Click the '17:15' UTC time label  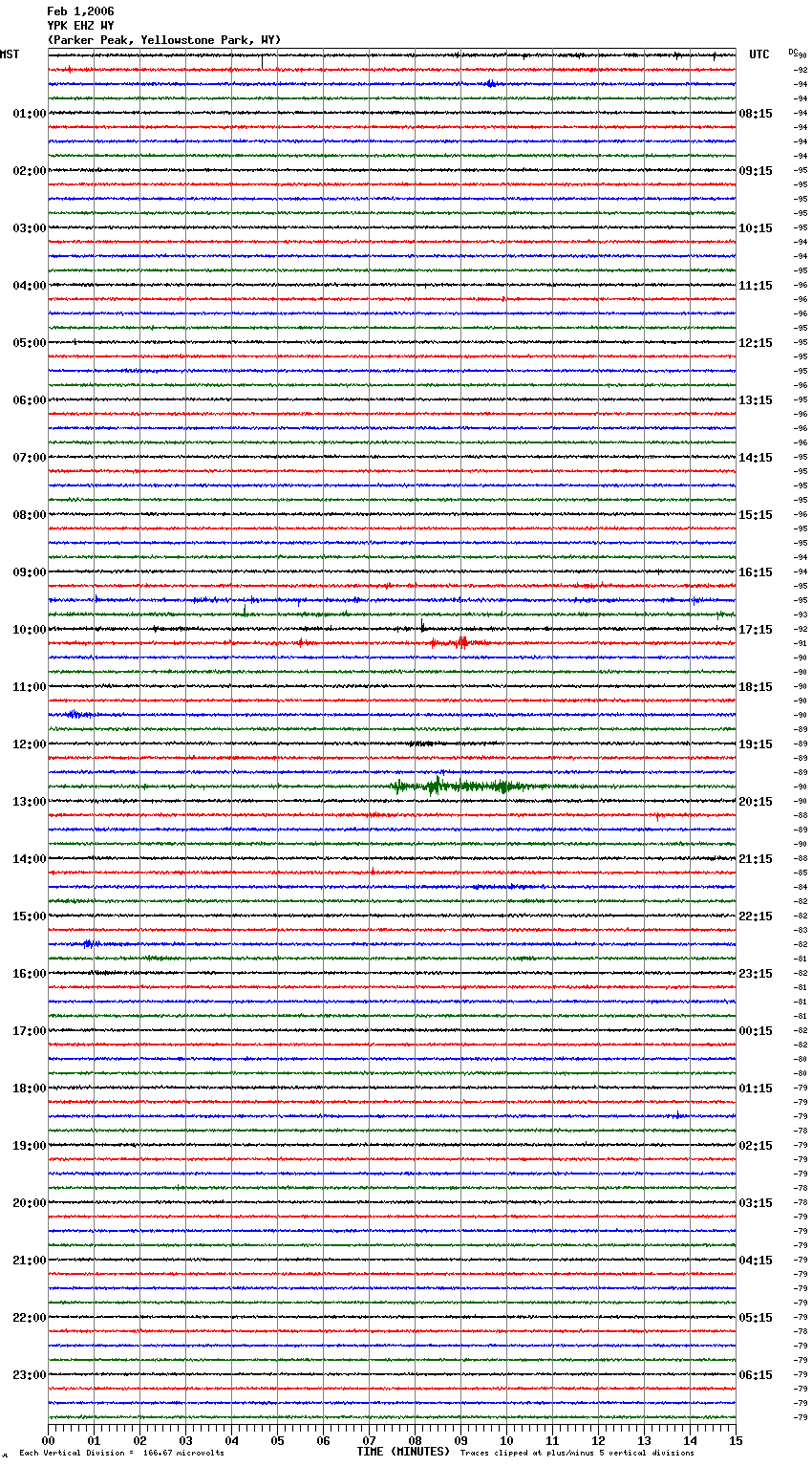[756, 630]
